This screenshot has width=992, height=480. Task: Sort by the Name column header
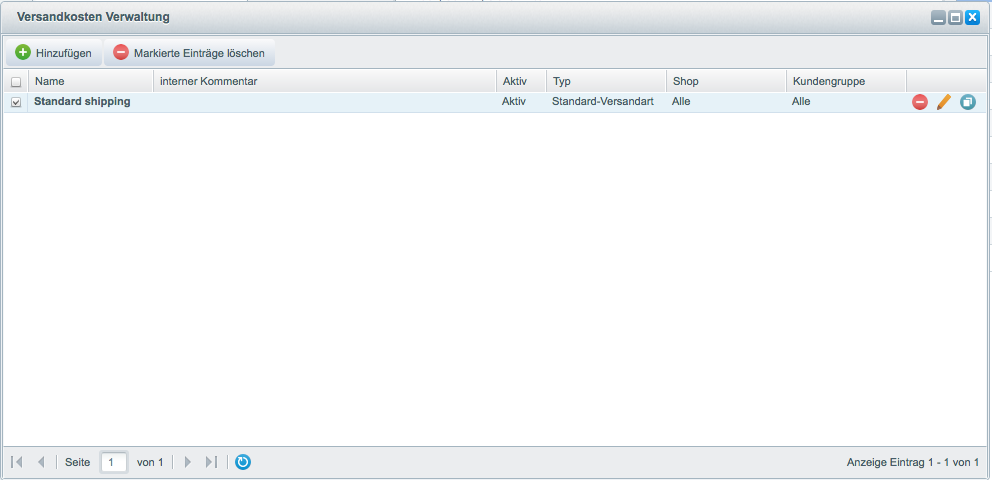click(90, 81)
